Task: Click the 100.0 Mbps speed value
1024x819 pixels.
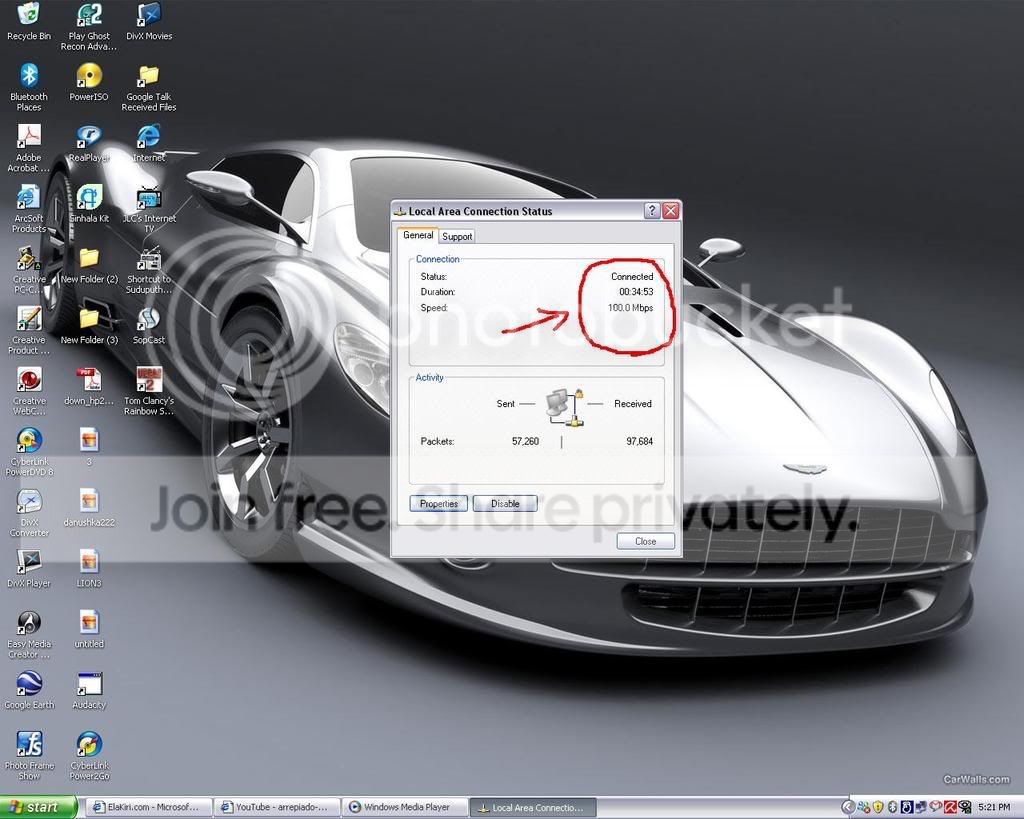Action: point(630,308)
